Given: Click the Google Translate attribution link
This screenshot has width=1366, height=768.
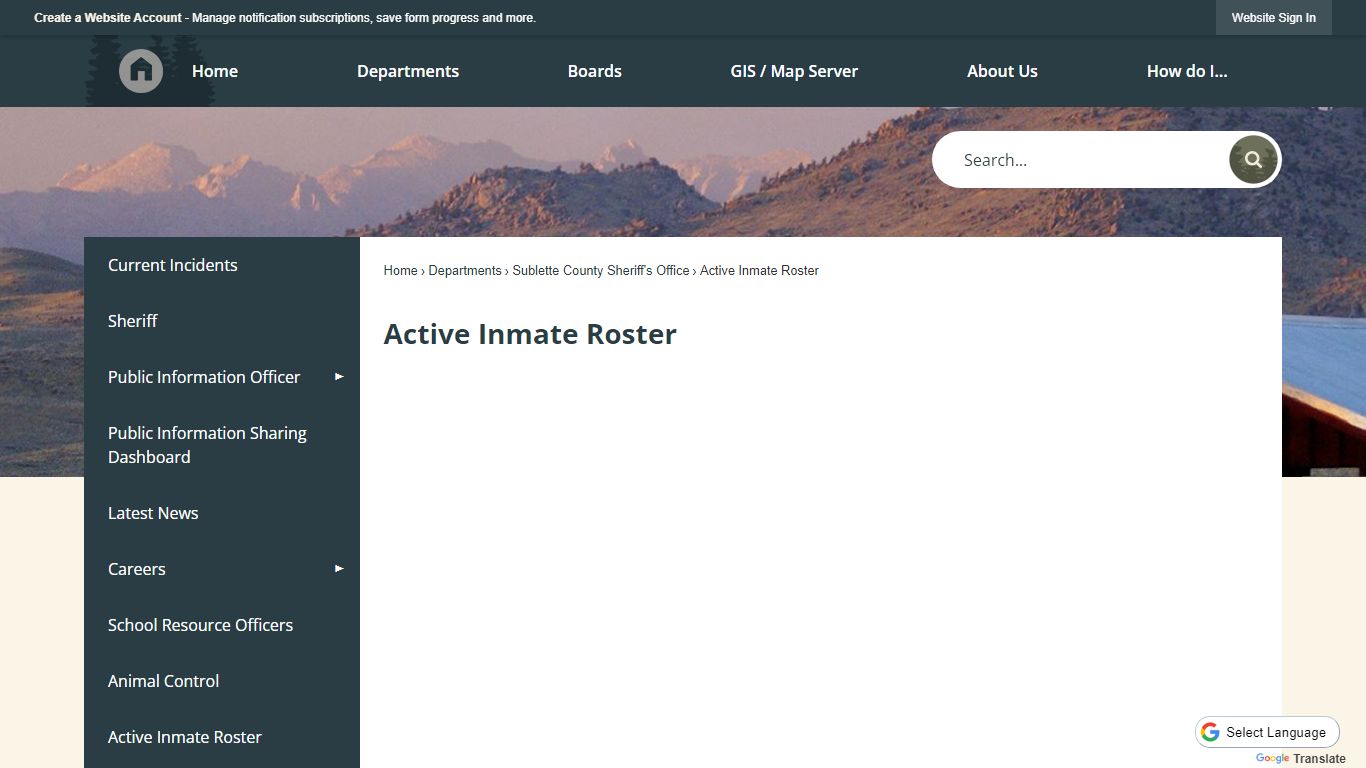Looking at the screenshot, I should tap(1300, 759).
